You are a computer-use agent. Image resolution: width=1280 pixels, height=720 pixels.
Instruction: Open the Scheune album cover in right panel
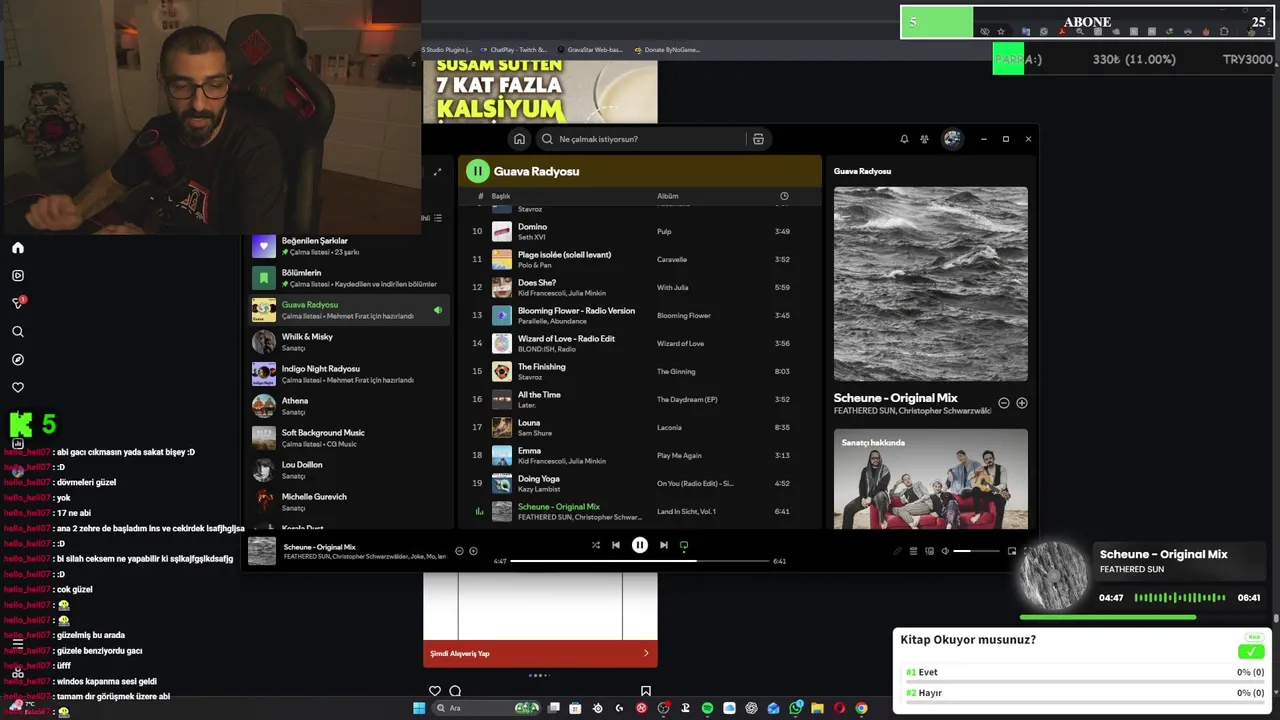931,284
